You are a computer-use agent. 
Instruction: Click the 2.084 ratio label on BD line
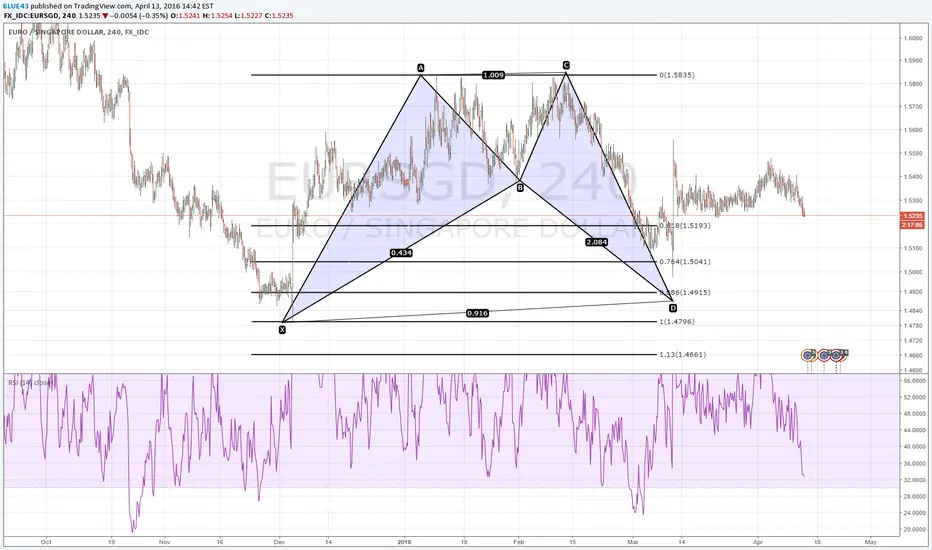[596, 242]
